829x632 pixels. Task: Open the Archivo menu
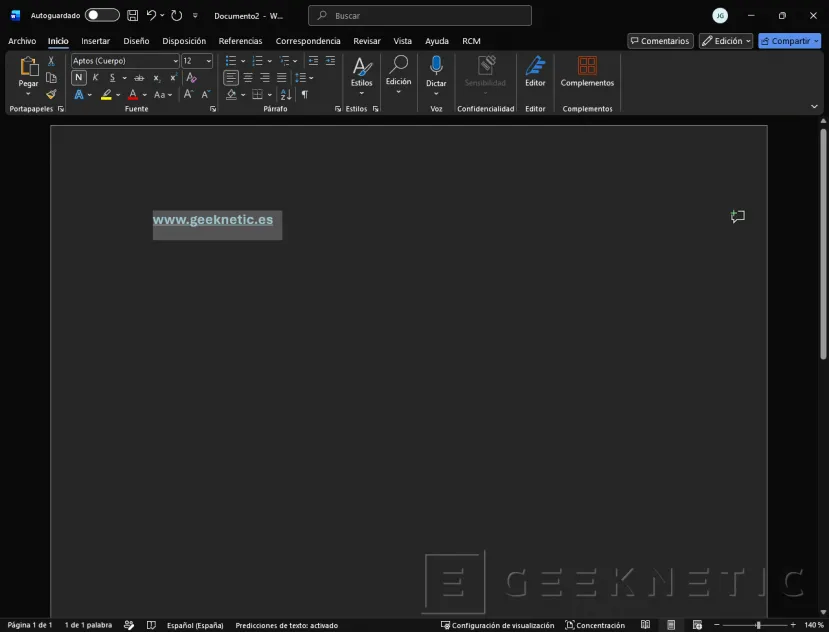[22, 41]
